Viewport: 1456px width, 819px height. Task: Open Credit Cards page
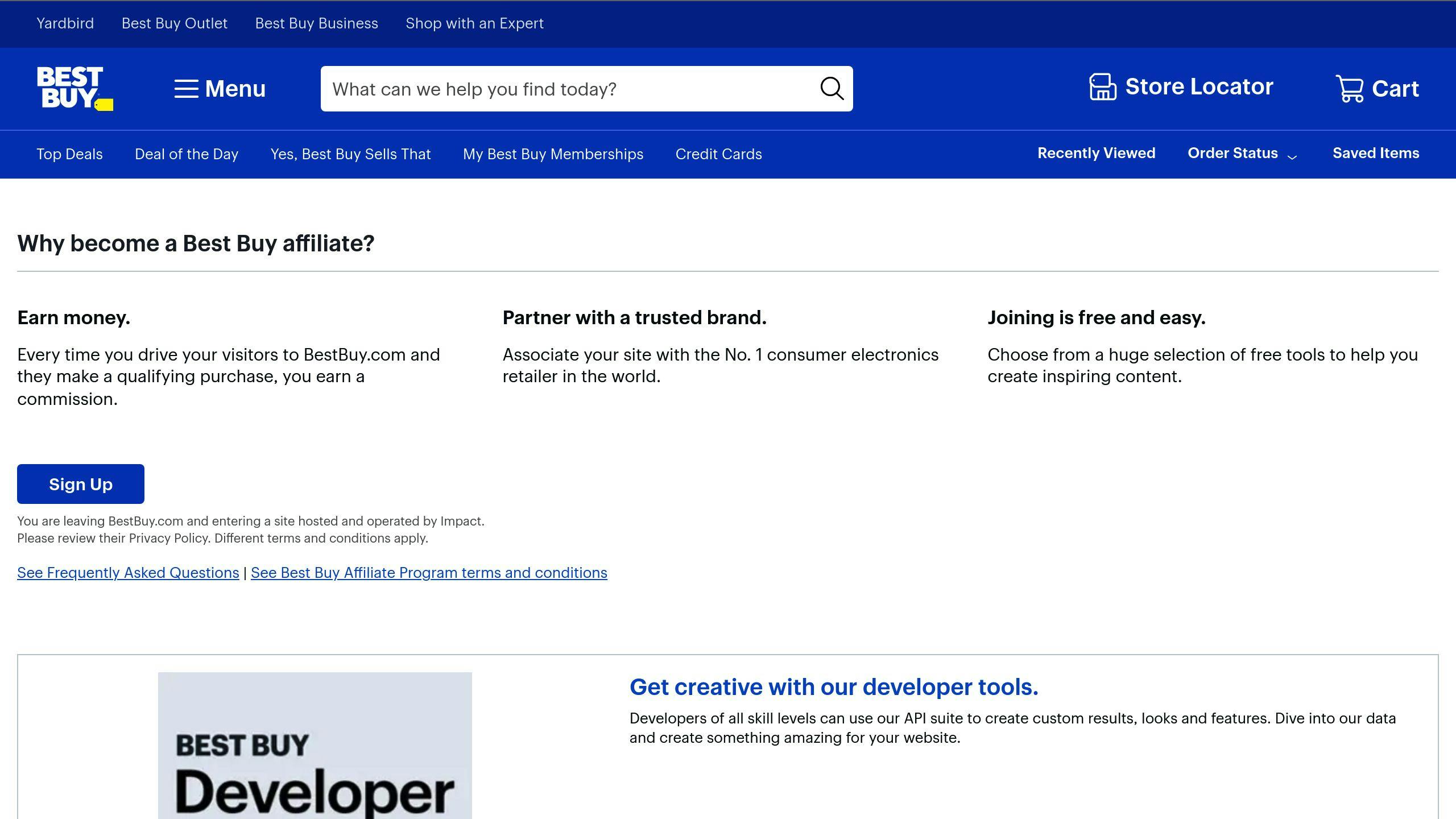click(718, 154)
